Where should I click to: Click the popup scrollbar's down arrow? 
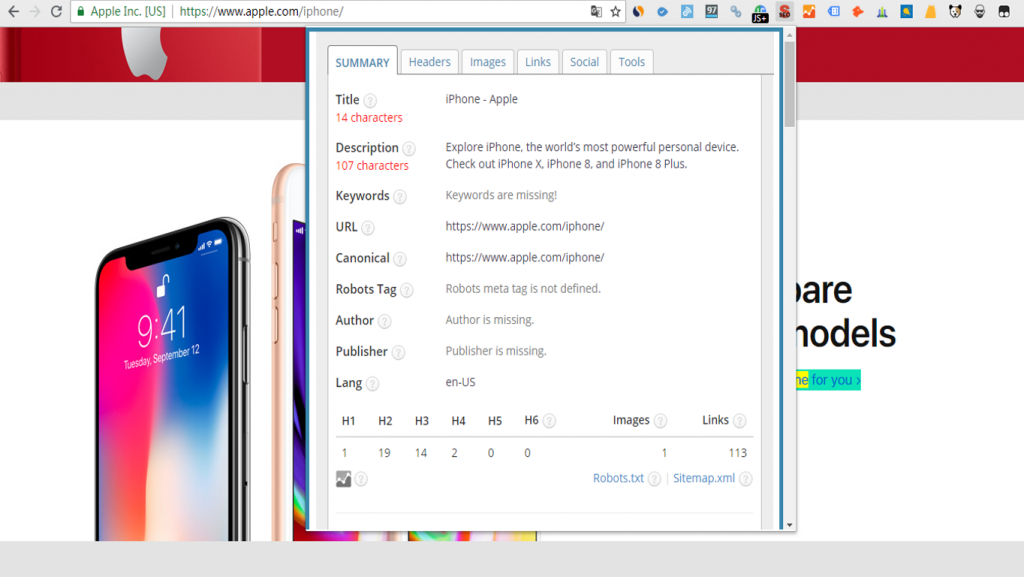point(789,524)
